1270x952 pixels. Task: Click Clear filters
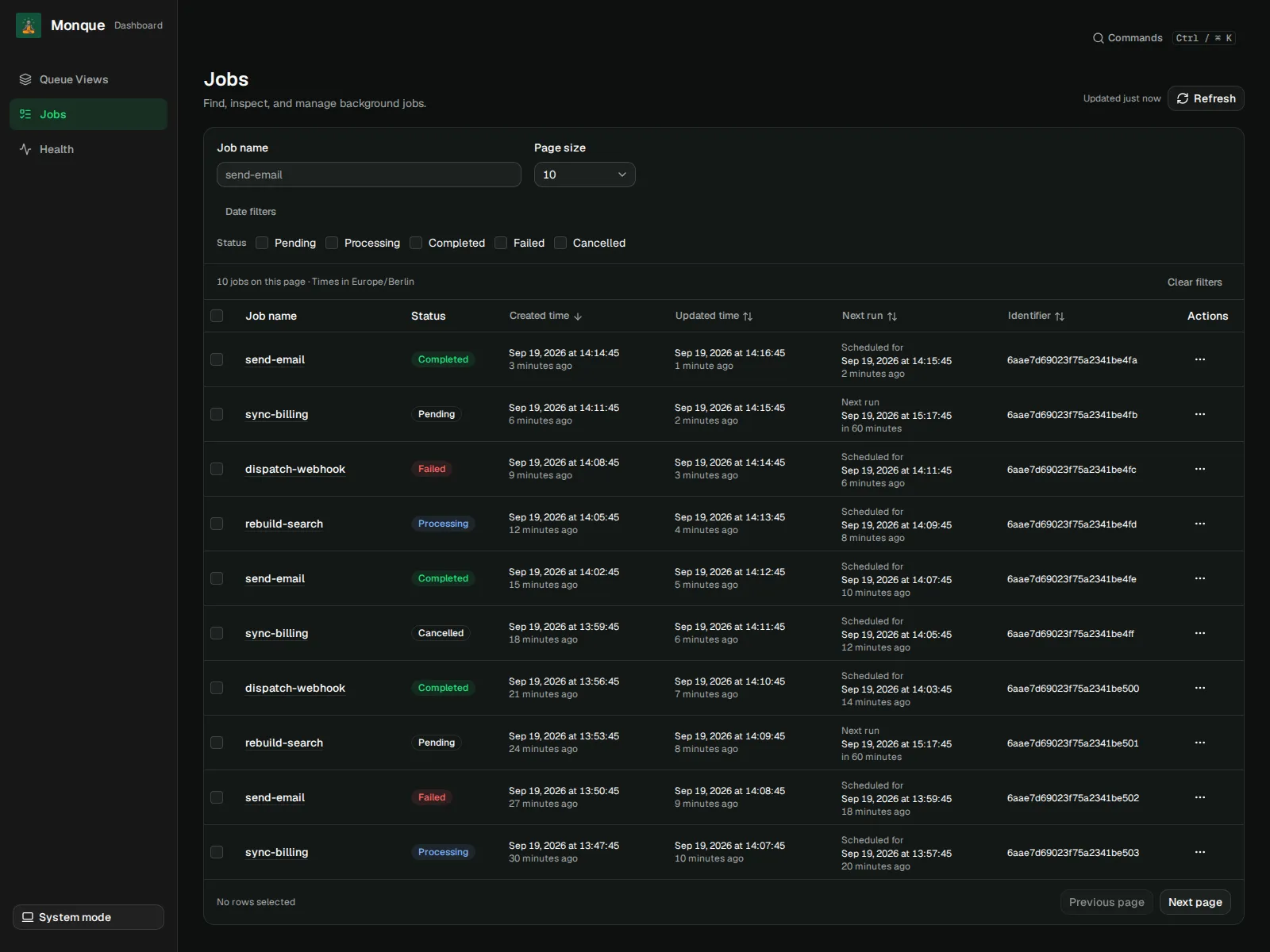[x=1195, y=282]
